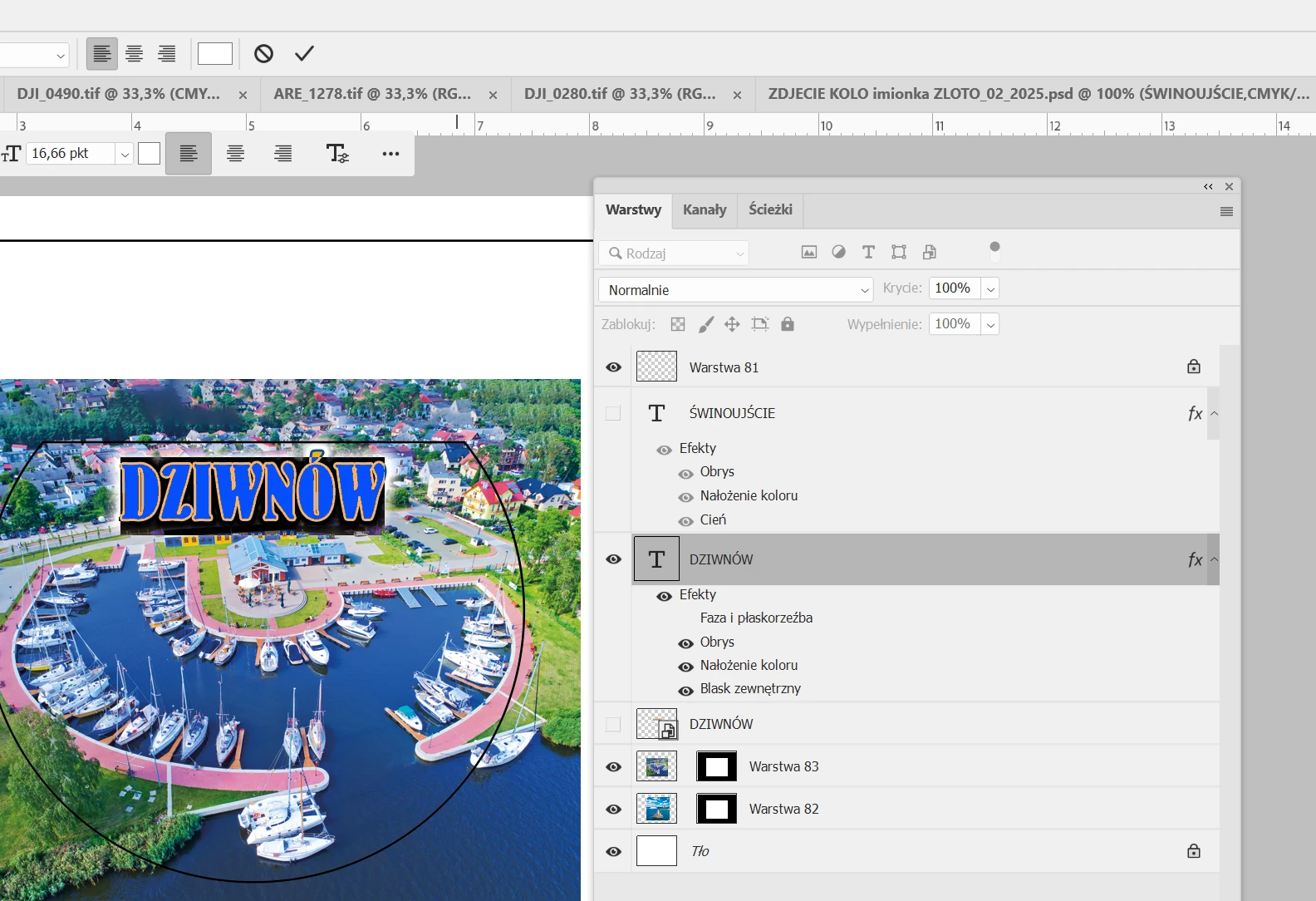Switch to DJI_0280.tif document tab
This screenshot has width=1316, height=901.
pos(620,94)
